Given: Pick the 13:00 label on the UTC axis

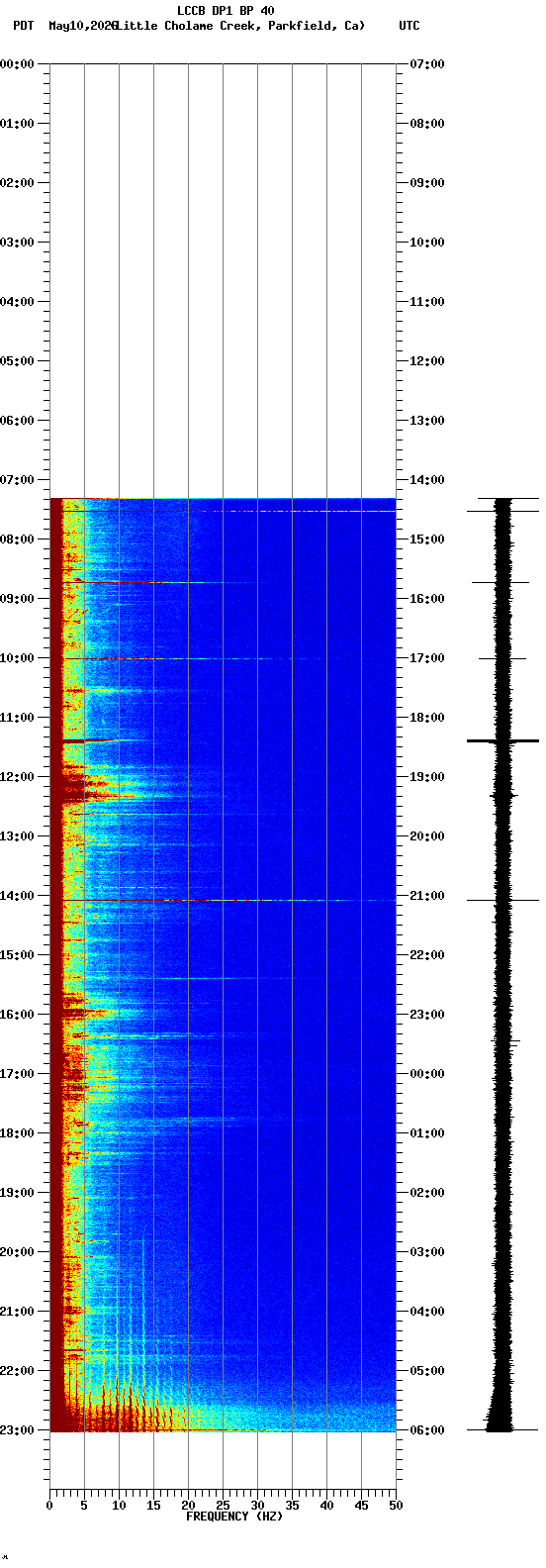Looking at the screenshot, I should [427, 421].
